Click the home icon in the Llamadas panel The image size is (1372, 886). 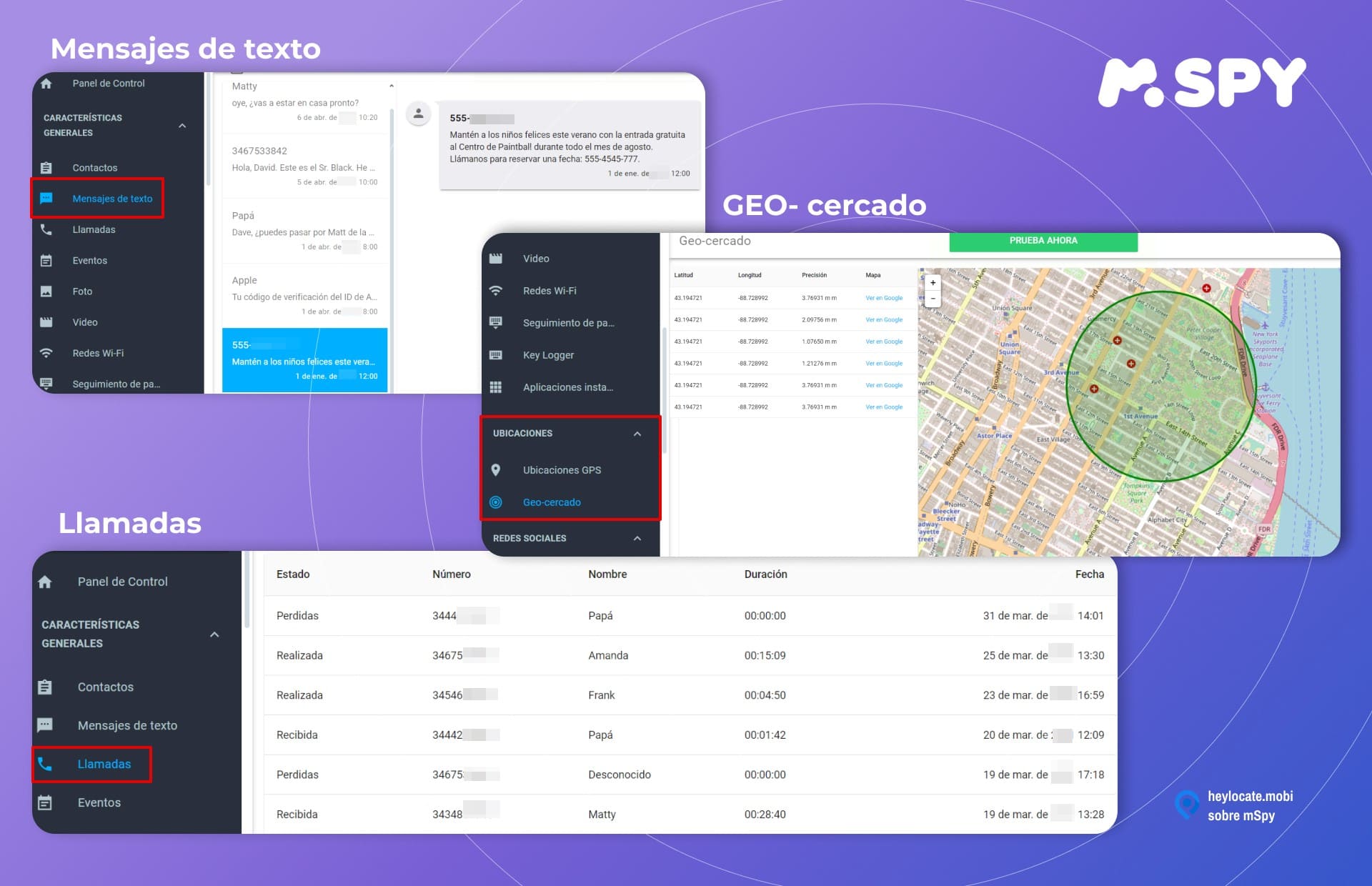(45, 582)
